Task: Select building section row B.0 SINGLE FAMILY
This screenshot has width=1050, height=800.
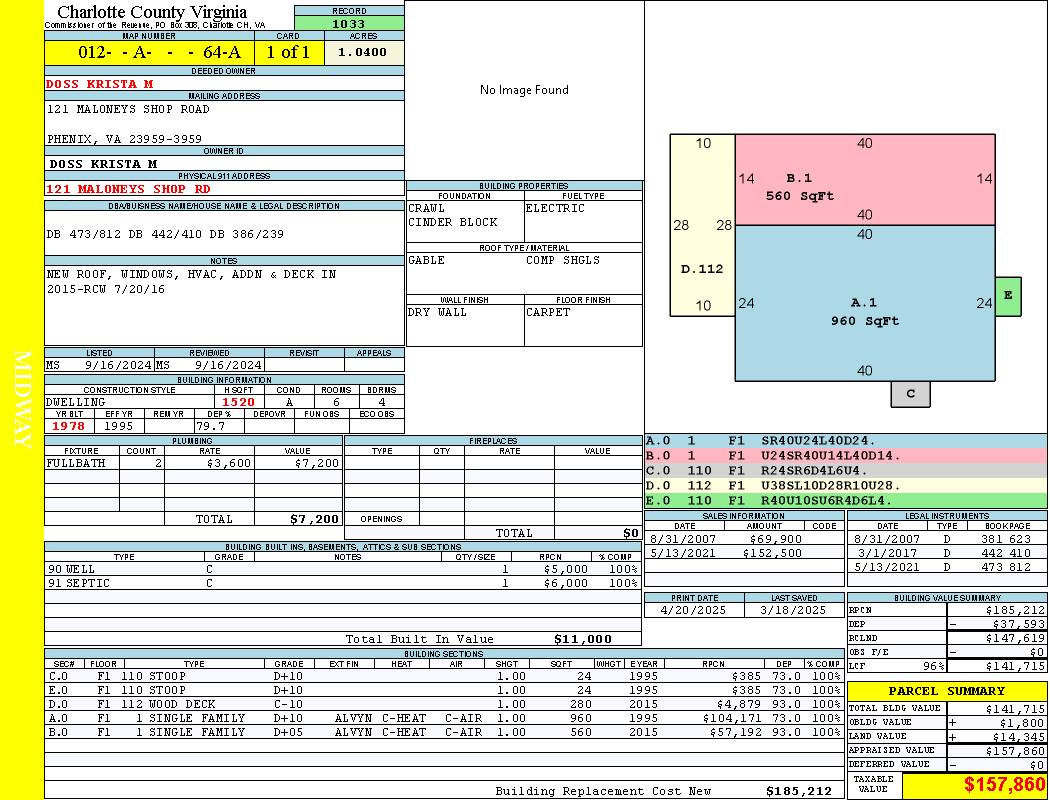Action: tap(444, 732)
